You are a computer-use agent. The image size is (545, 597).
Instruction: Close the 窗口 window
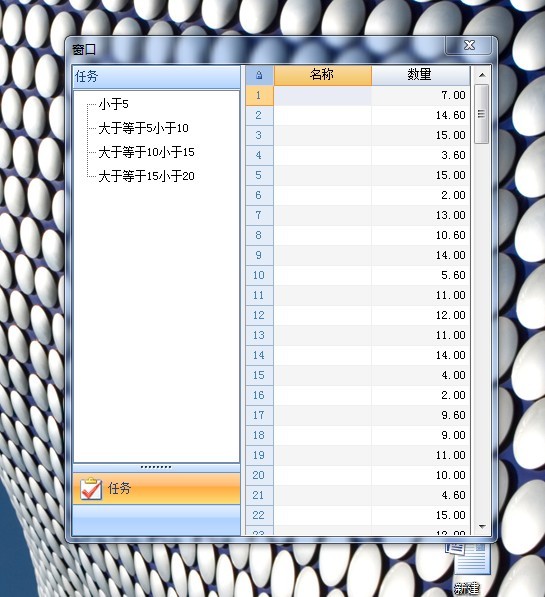469,45
